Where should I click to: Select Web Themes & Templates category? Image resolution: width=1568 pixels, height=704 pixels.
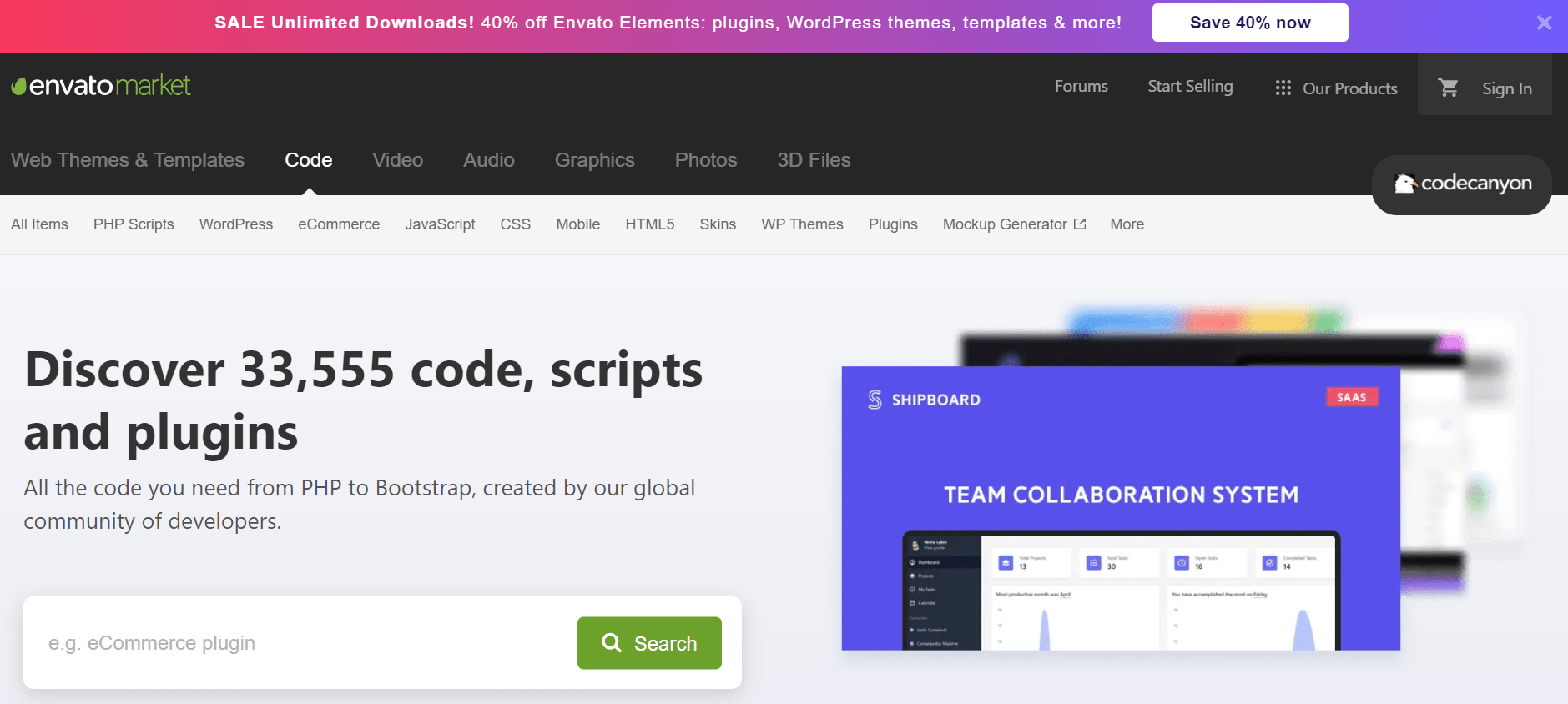tap(128, 160)
